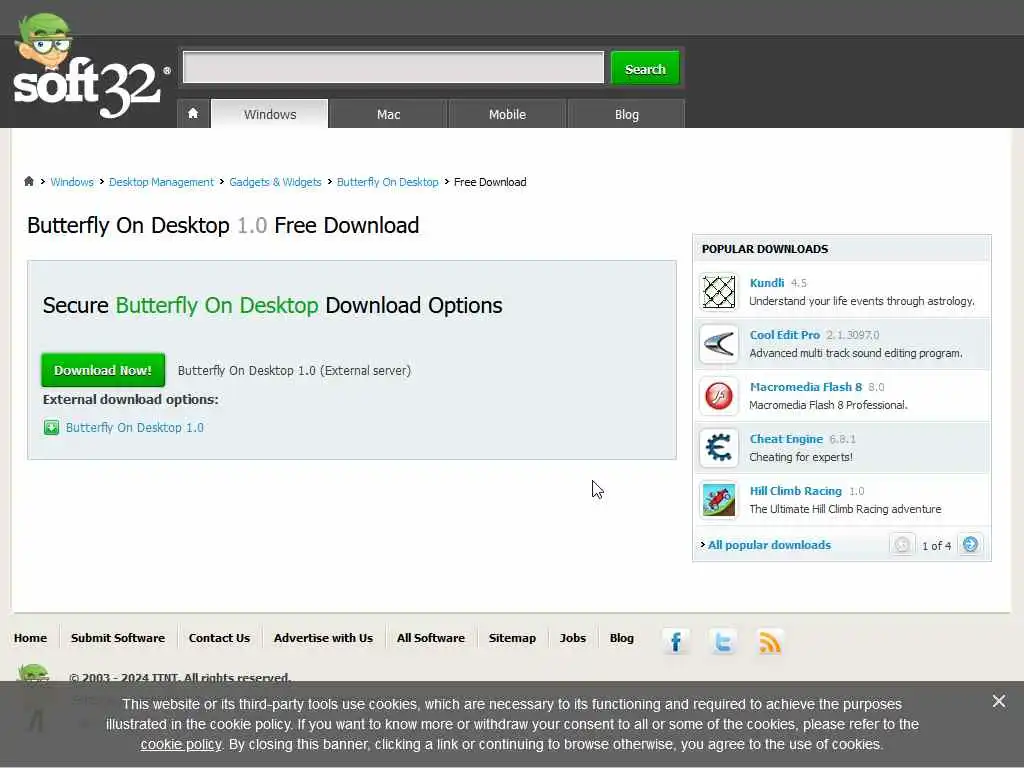Focus the search input field
The height and width of the screenshot is (768, 1024).
pos(393,67)
